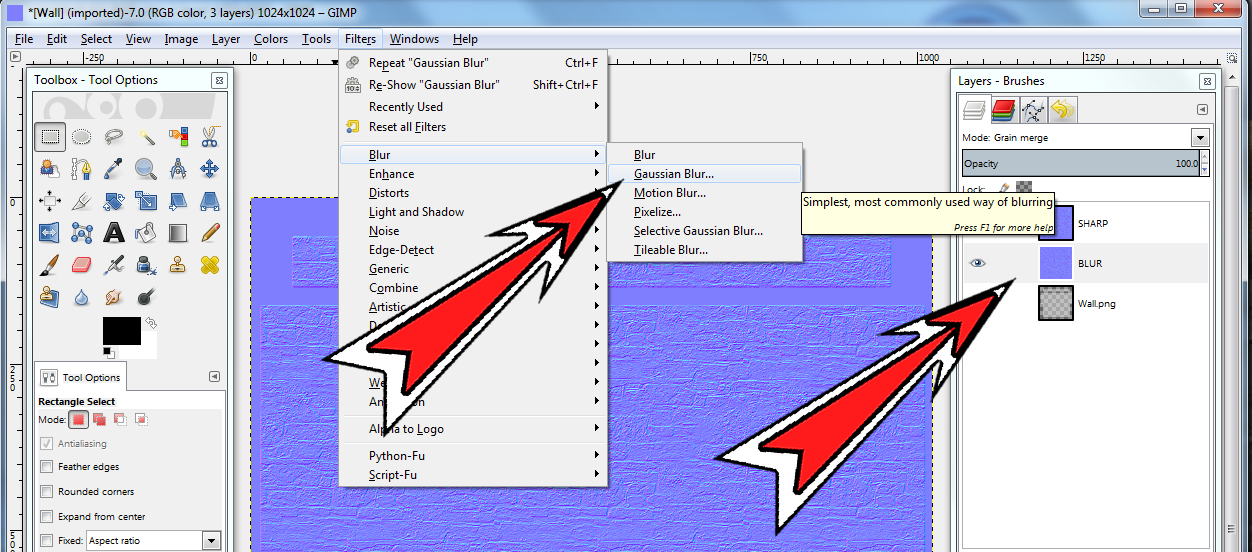The height and width of the screenshot is (552, 1252).
Task: Open the Colors menu
Action: coord(271,39)
